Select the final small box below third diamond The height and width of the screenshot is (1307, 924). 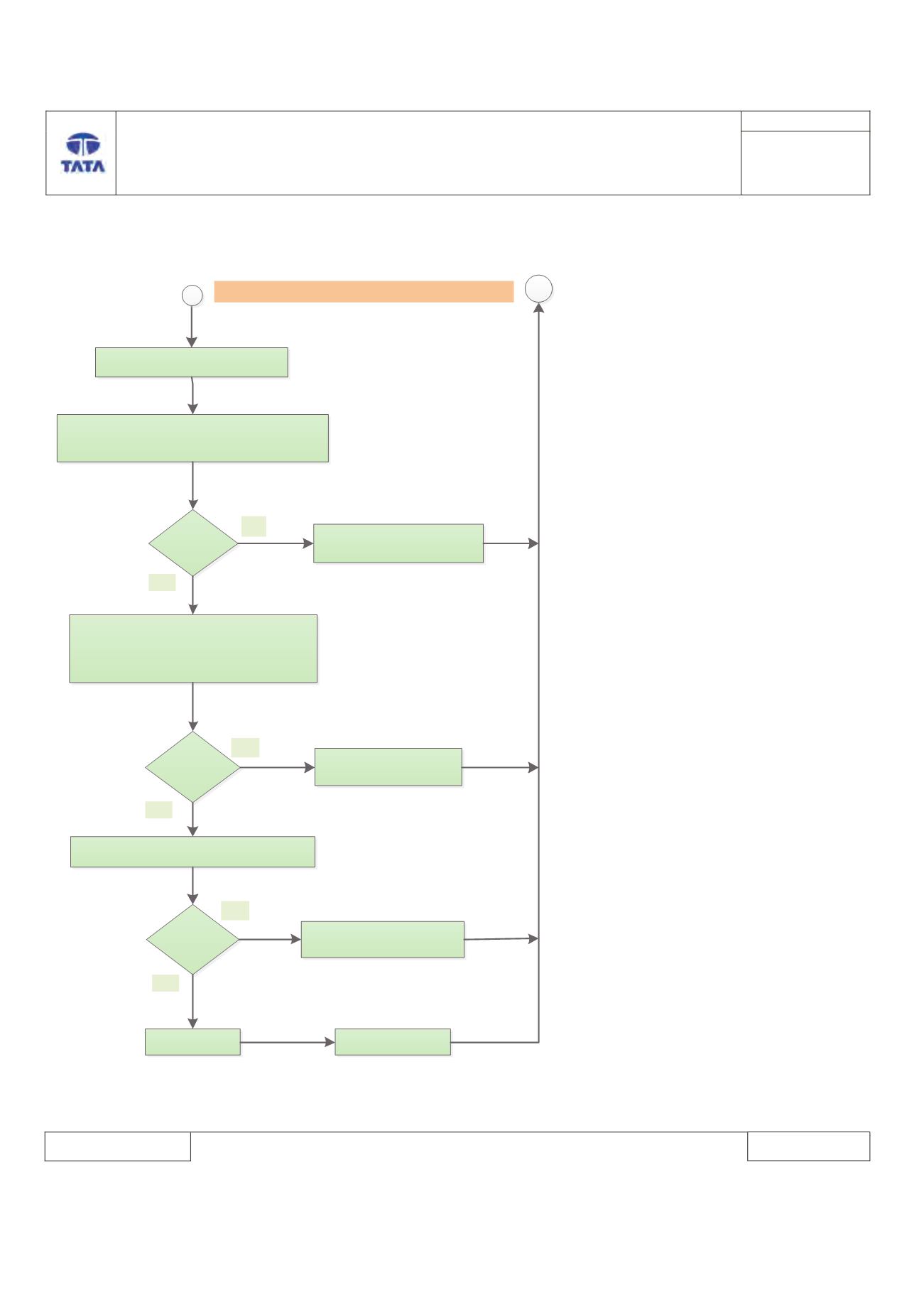192,1042
